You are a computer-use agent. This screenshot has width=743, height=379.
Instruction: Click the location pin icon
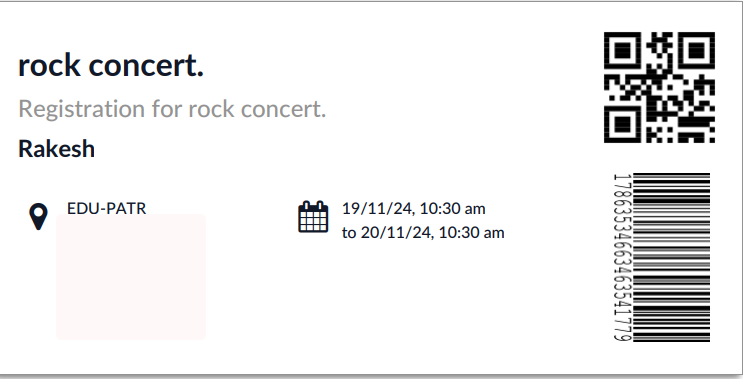pyautogui.click(x=38, y=217)
